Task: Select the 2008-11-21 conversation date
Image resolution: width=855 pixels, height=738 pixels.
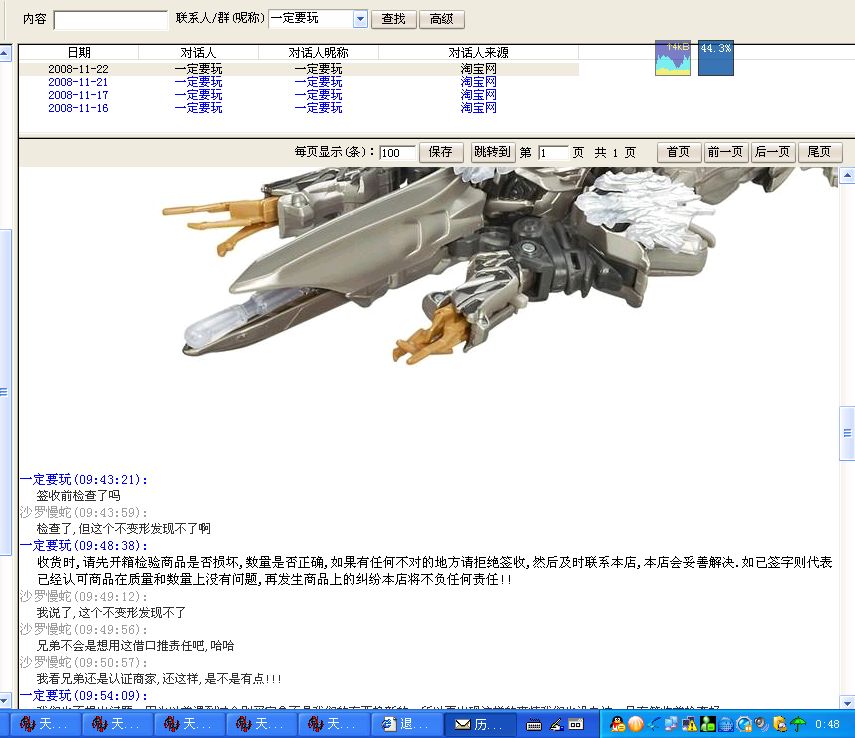Action: [x=79, y=82]
